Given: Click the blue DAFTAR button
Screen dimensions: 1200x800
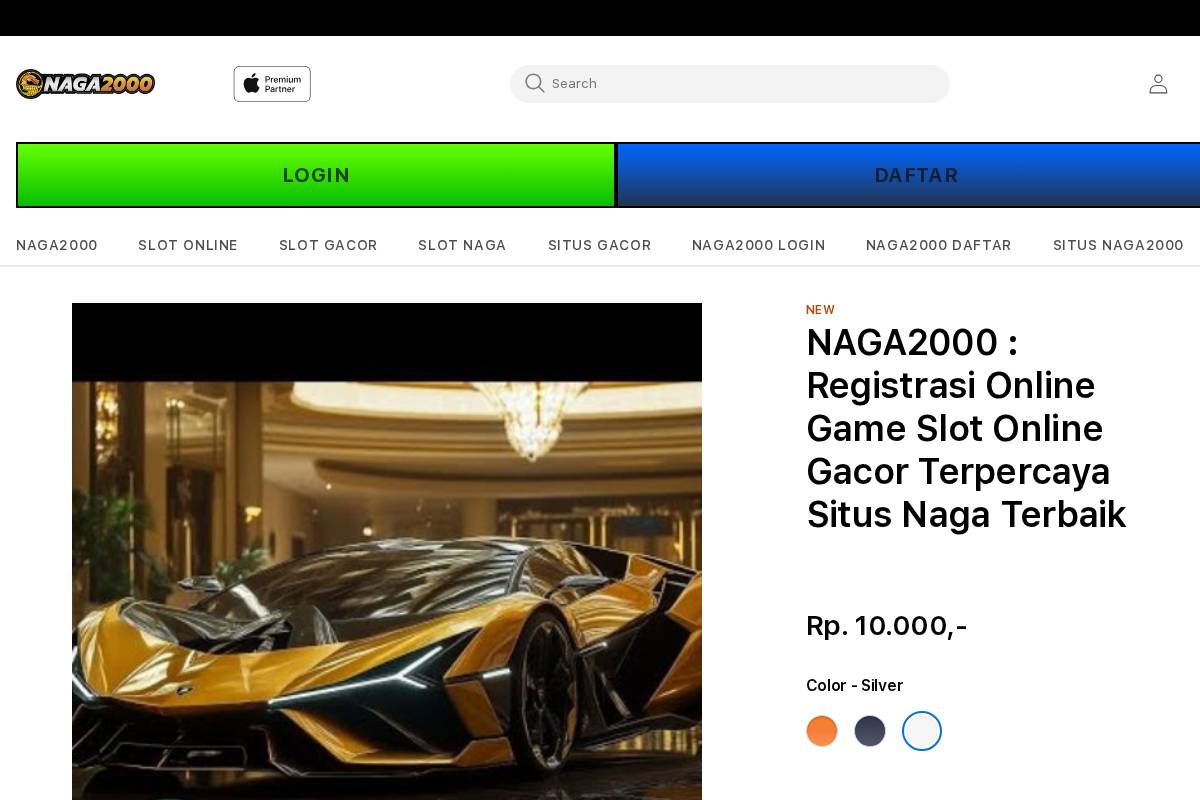Looking at the screenshot, I should [915, 175].
